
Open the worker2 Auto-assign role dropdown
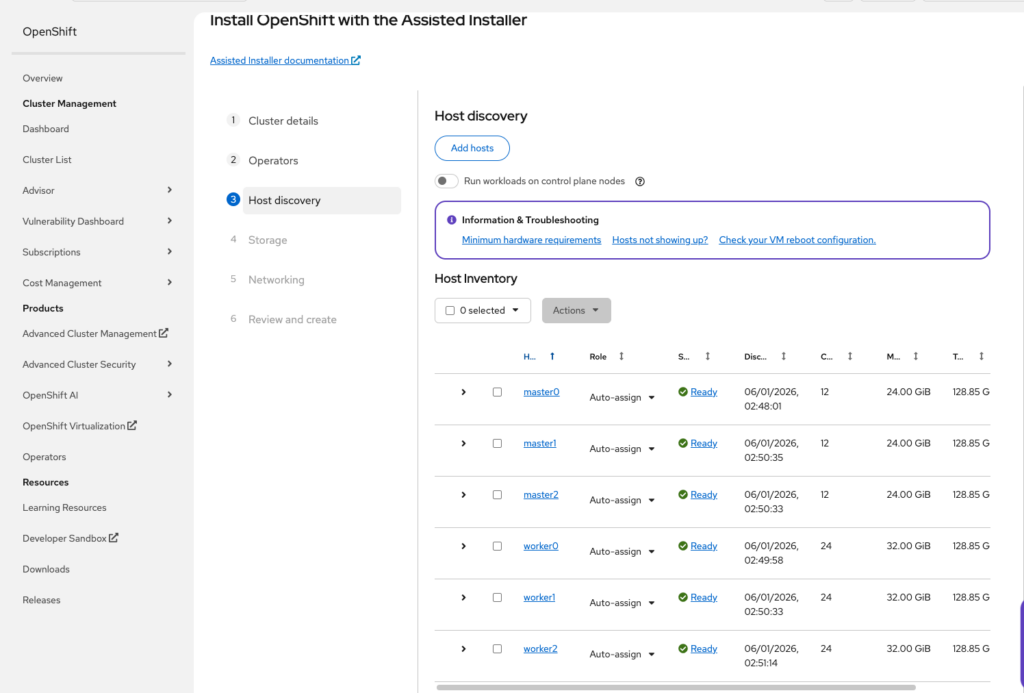pos(622,654)
